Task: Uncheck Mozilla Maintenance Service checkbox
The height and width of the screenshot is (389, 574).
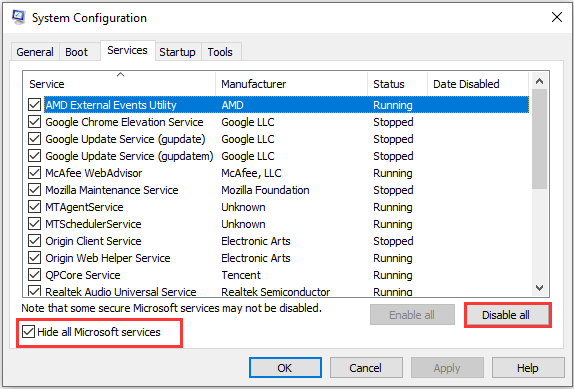Action: click(x=34, y=190)
